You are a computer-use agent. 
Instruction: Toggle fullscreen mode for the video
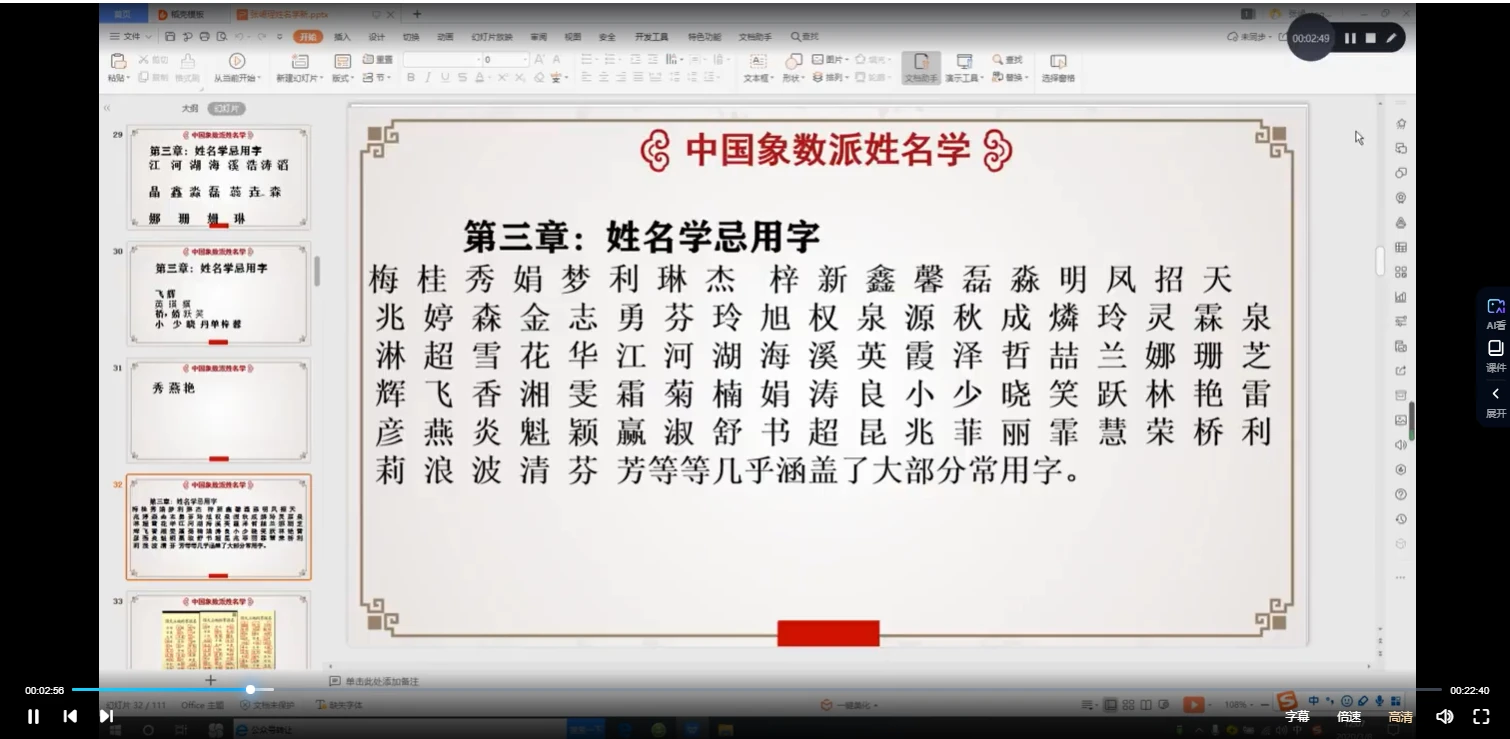(1481, 716)
